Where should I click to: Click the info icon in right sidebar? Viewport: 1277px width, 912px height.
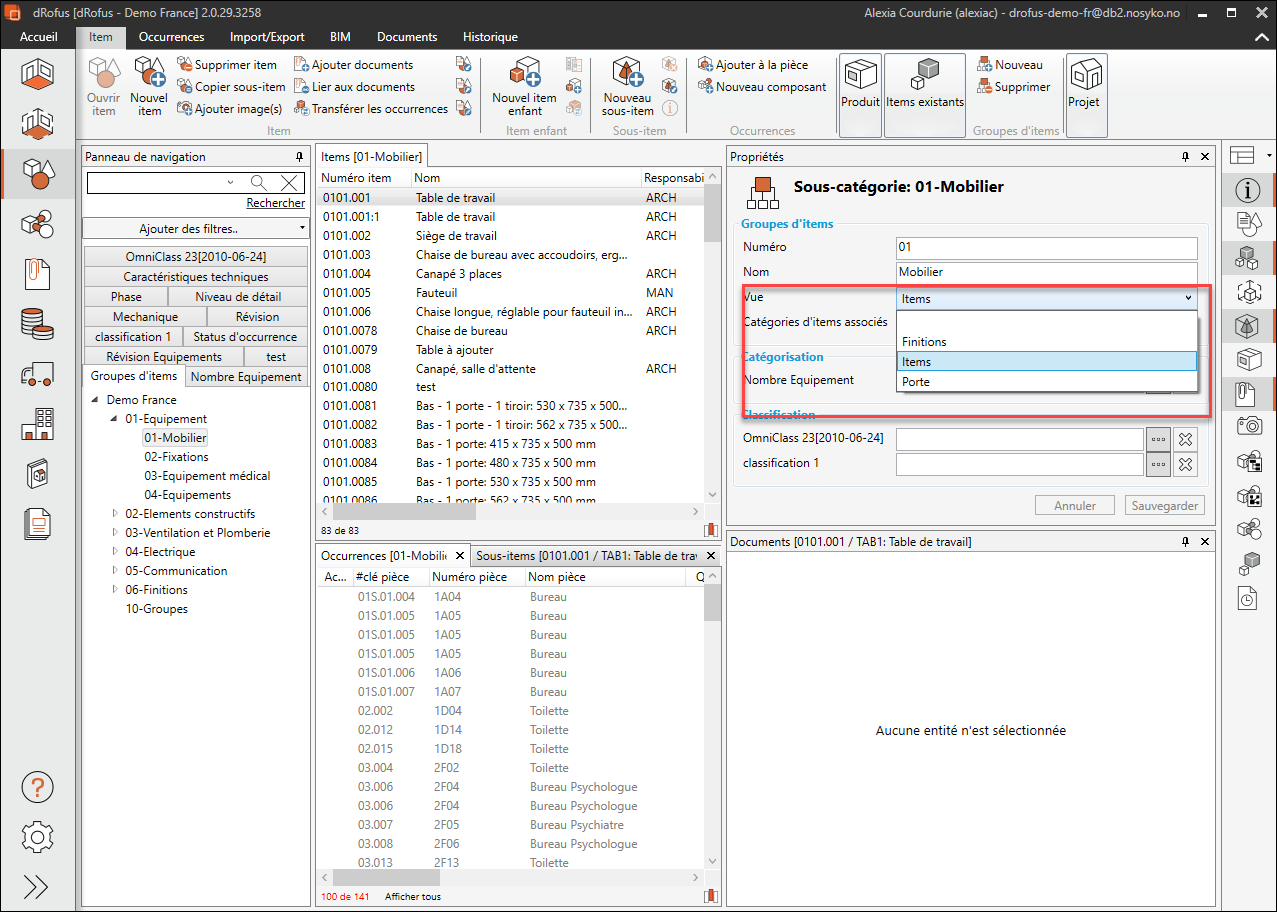pos(1247,190)
